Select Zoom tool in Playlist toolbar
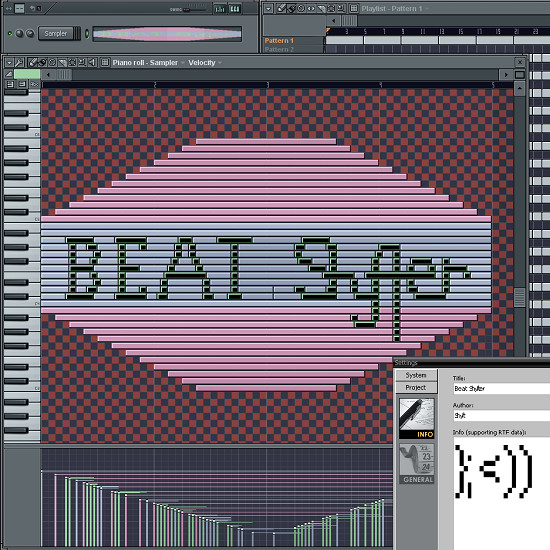This screenshot has width=550, height=550. pos(341,8)
